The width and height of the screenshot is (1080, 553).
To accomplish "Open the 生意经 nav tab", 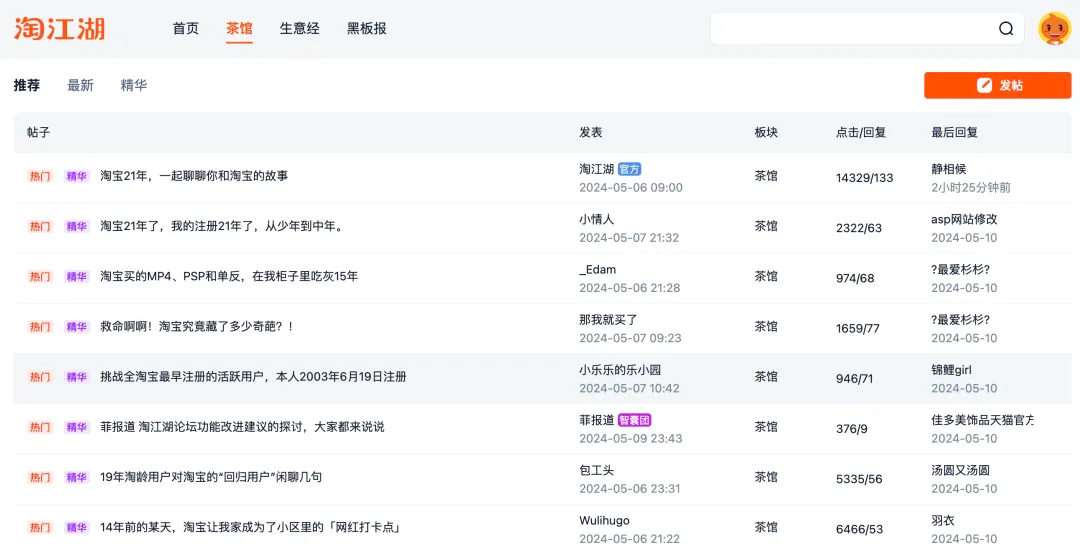I will coord(299,29).
